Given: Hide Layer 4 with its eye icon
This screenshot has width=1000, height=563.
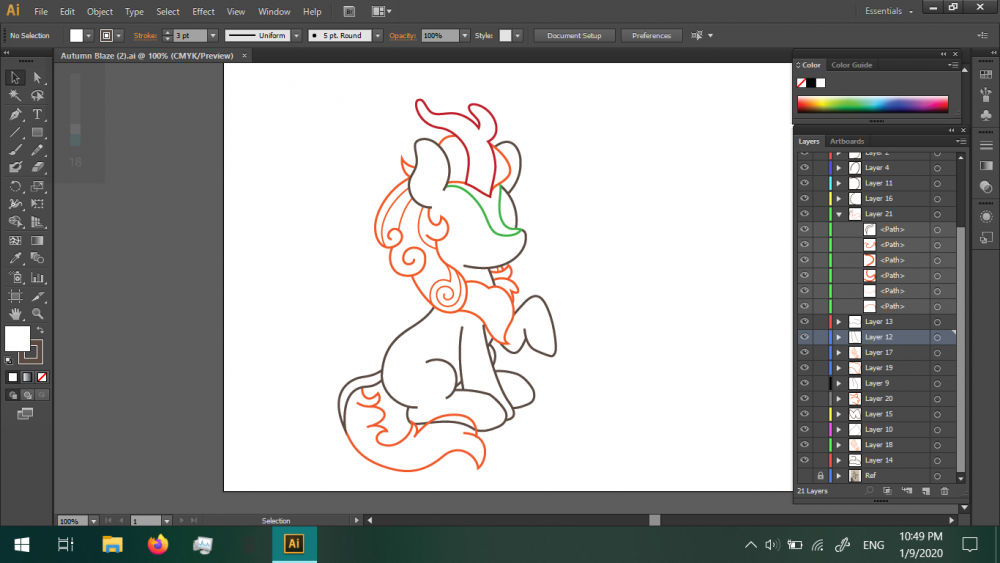Looking at the screenshot, I should [804, 168].
